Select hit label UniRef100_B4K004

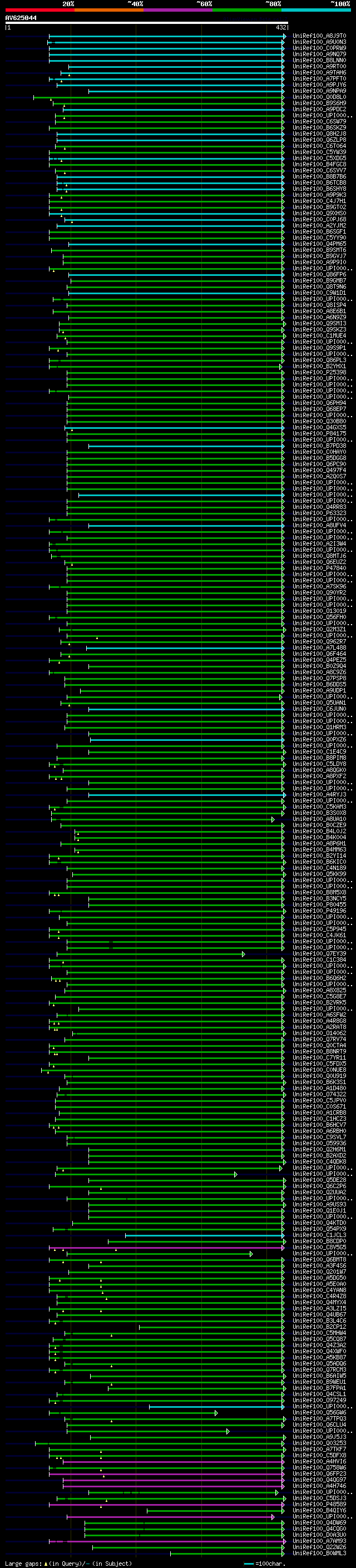(319, 837)
